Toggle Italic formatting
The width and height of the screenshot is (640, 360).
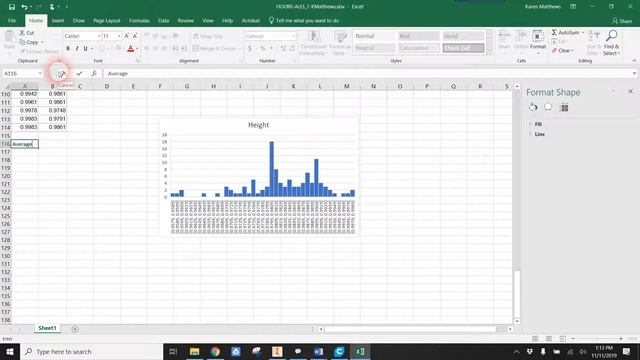click(x=77, y=49)
